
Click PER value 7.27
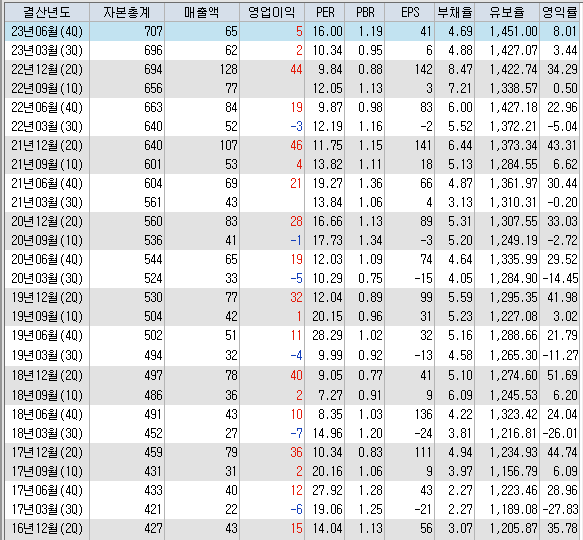point(330,395)
